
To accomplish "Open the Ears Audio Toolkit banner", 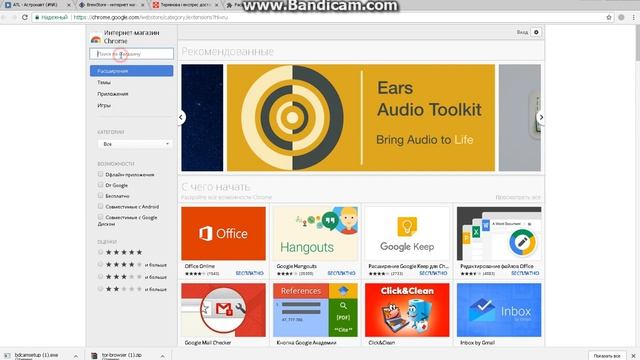I will (x=361, y=118).
